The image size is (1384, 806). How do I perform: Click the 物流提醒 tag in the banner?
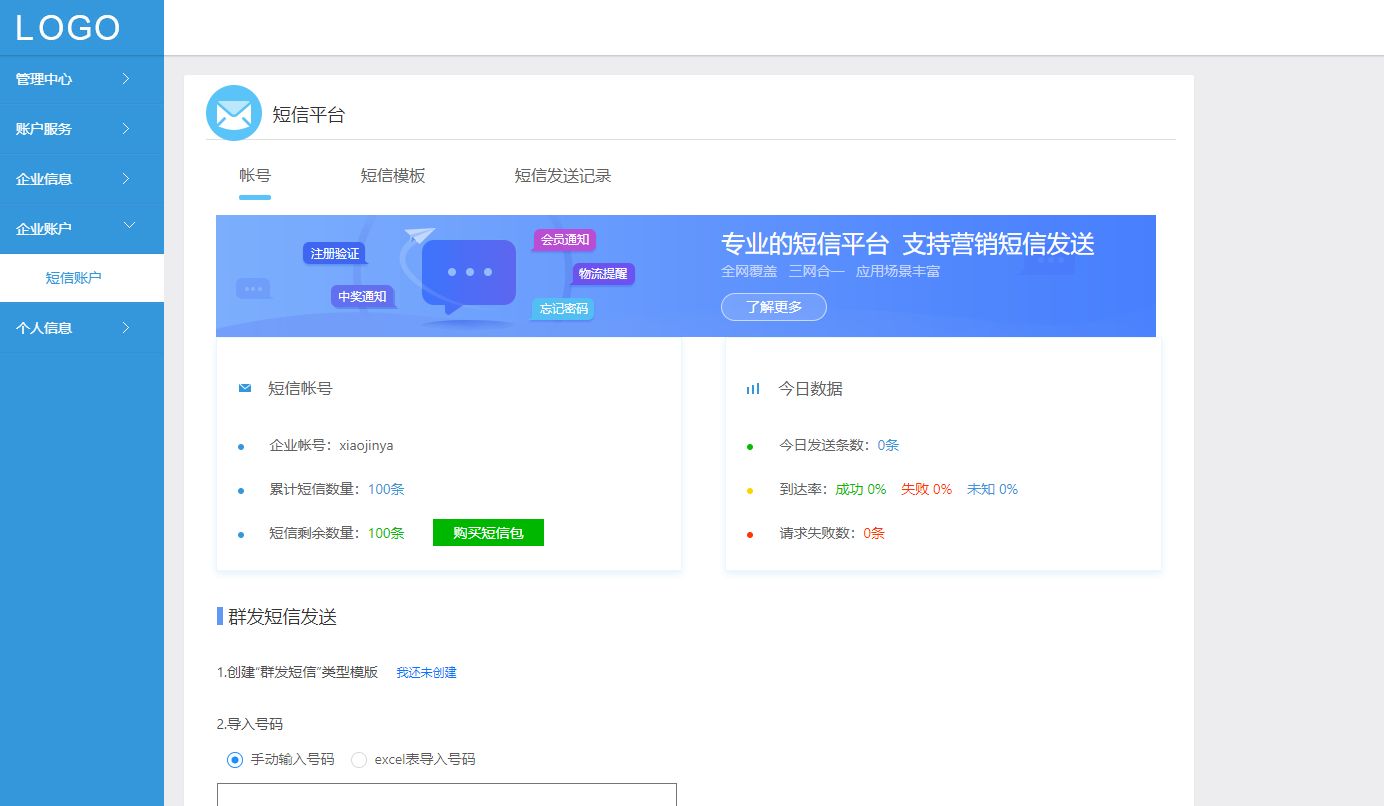[603, 274]
